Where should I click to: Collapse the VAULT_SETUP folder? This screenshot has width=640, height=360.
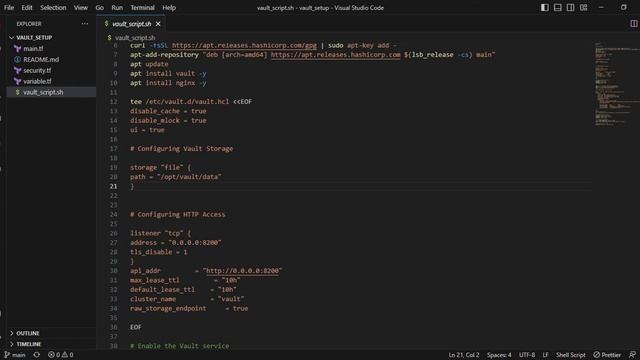(34, 38)
